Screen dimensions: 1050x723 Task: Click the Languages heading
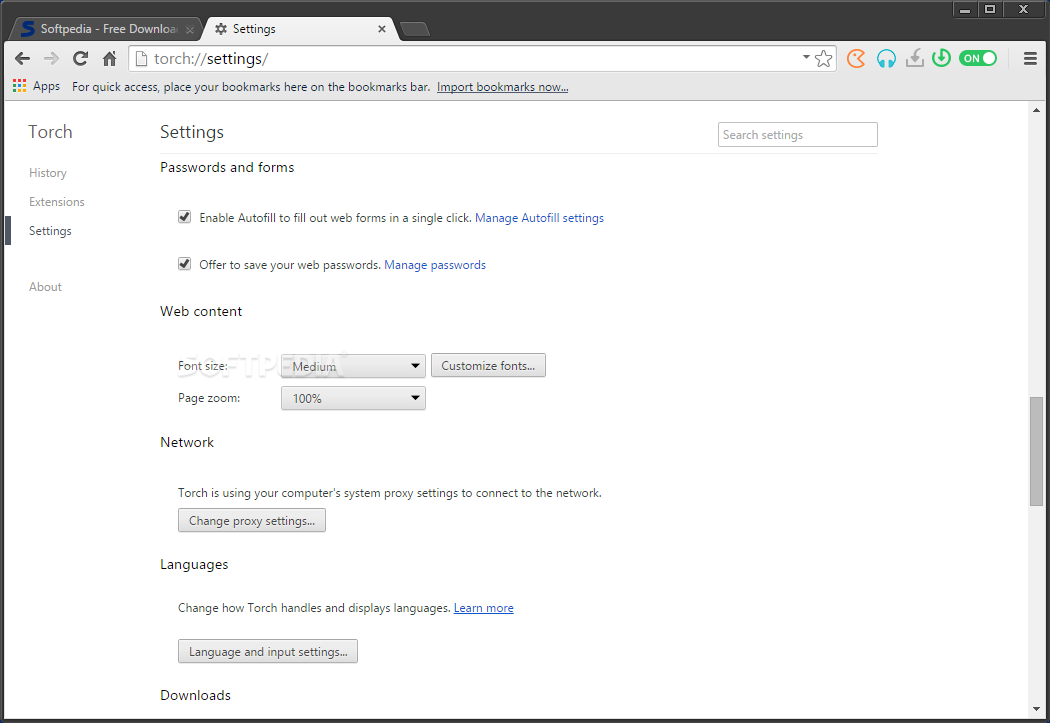click(x=194, y=565)
